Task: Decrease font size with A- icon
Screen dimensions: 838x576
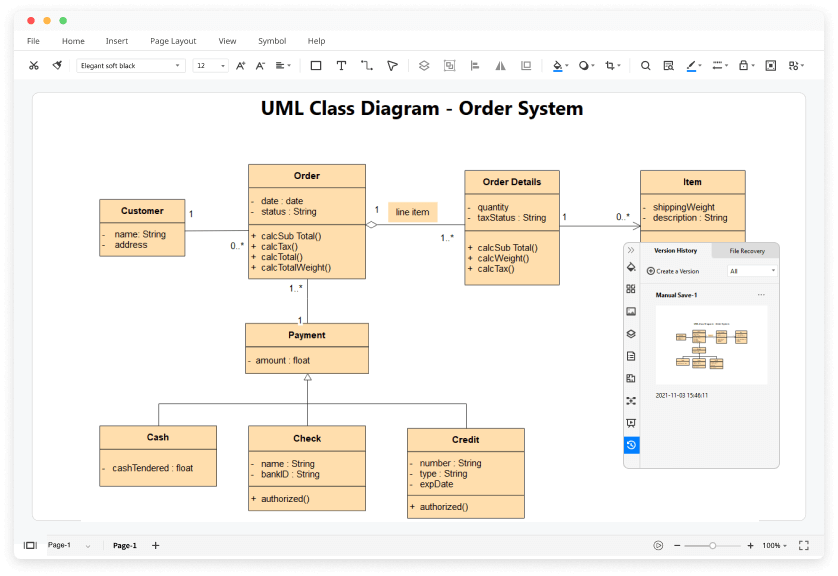Action: (260, 66)
